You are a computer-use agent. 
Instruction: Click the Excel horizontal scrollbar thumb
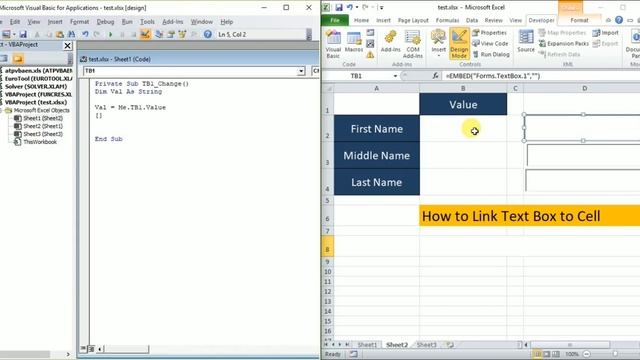tap(570, 345)
